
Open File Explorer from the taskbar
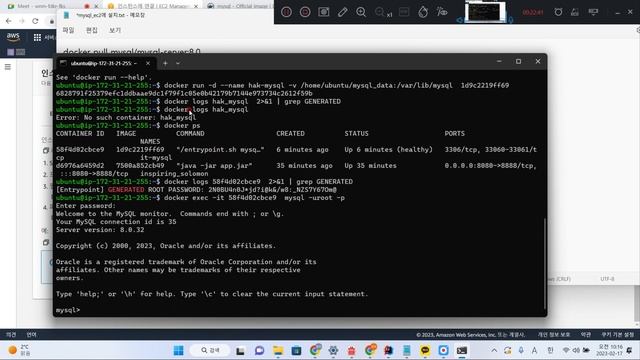pos(278,350)
